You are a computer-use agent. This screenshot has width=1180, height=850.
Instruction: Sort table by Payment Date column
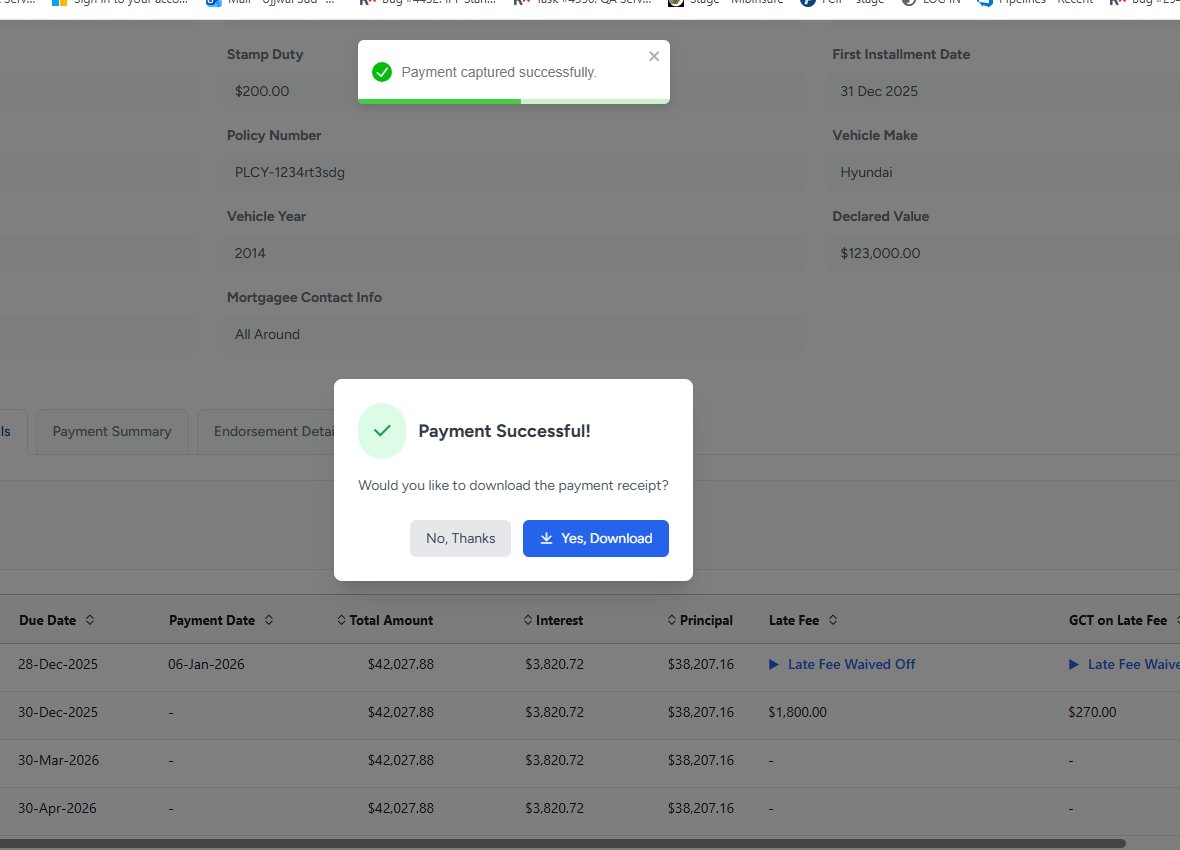(x=268, y=620)
